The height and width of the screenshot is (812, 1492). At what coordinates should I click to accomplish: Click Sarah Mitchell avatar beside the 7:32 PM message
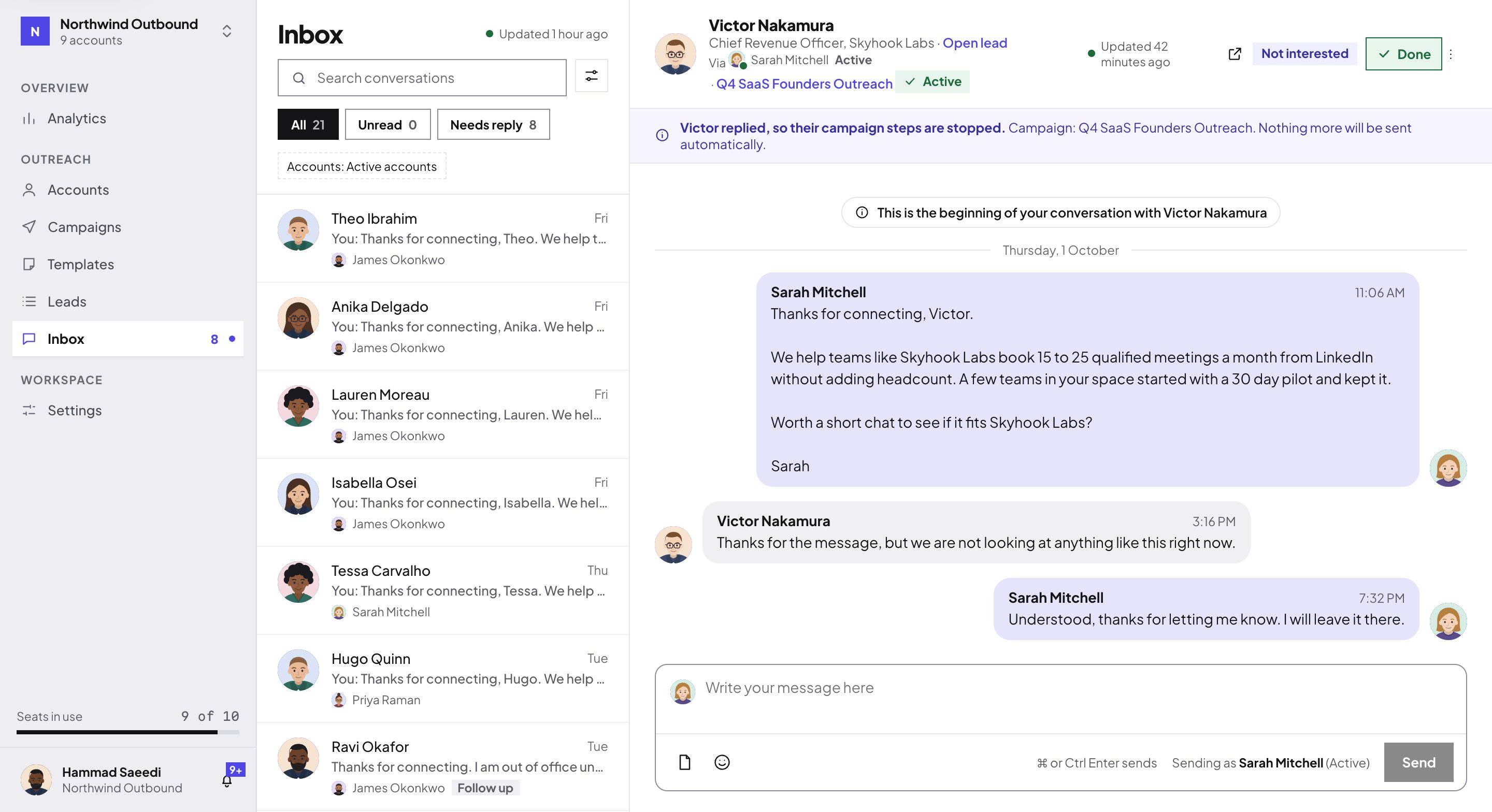[1448, 621]
